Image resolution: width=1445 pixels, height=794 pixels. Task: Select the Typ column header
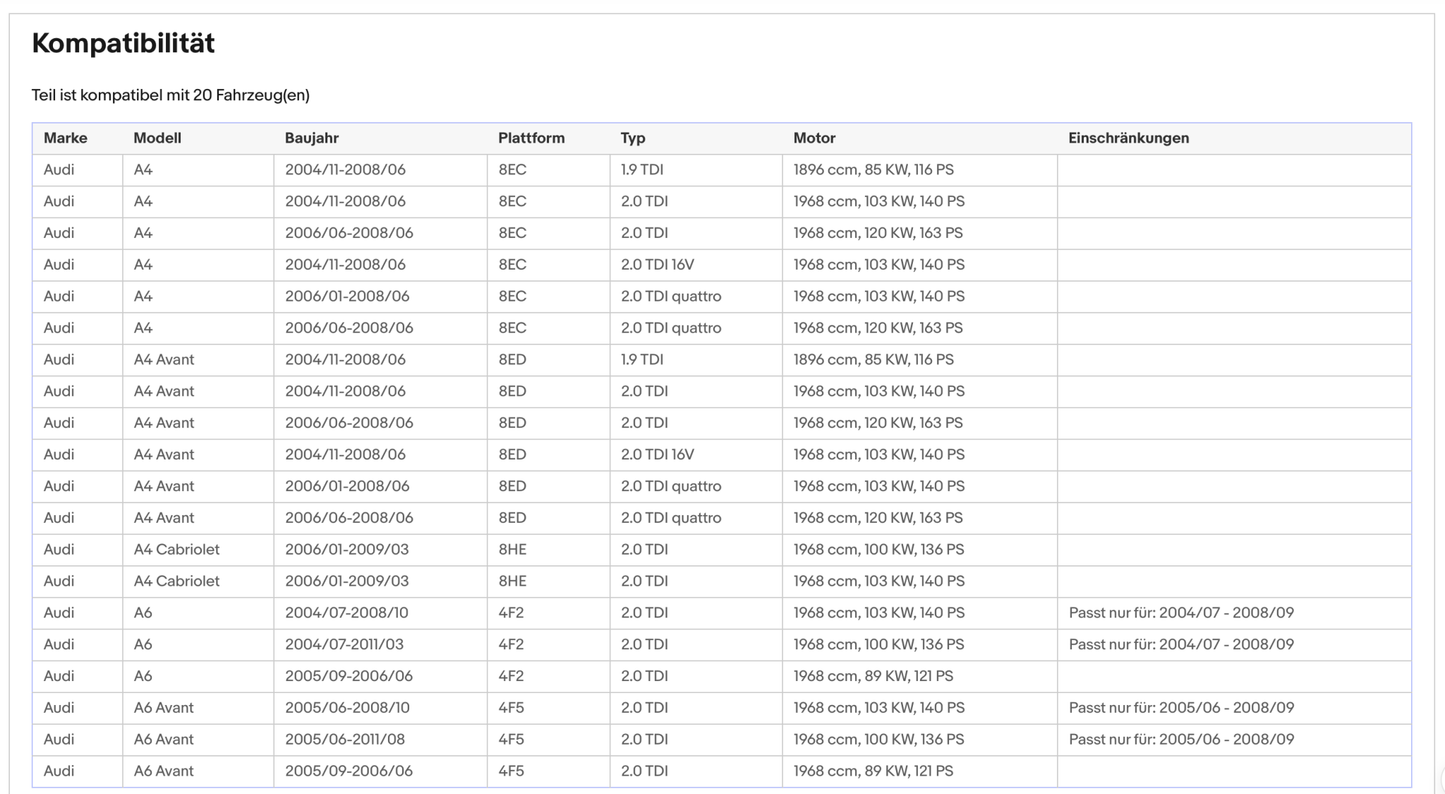click(633, 138)
